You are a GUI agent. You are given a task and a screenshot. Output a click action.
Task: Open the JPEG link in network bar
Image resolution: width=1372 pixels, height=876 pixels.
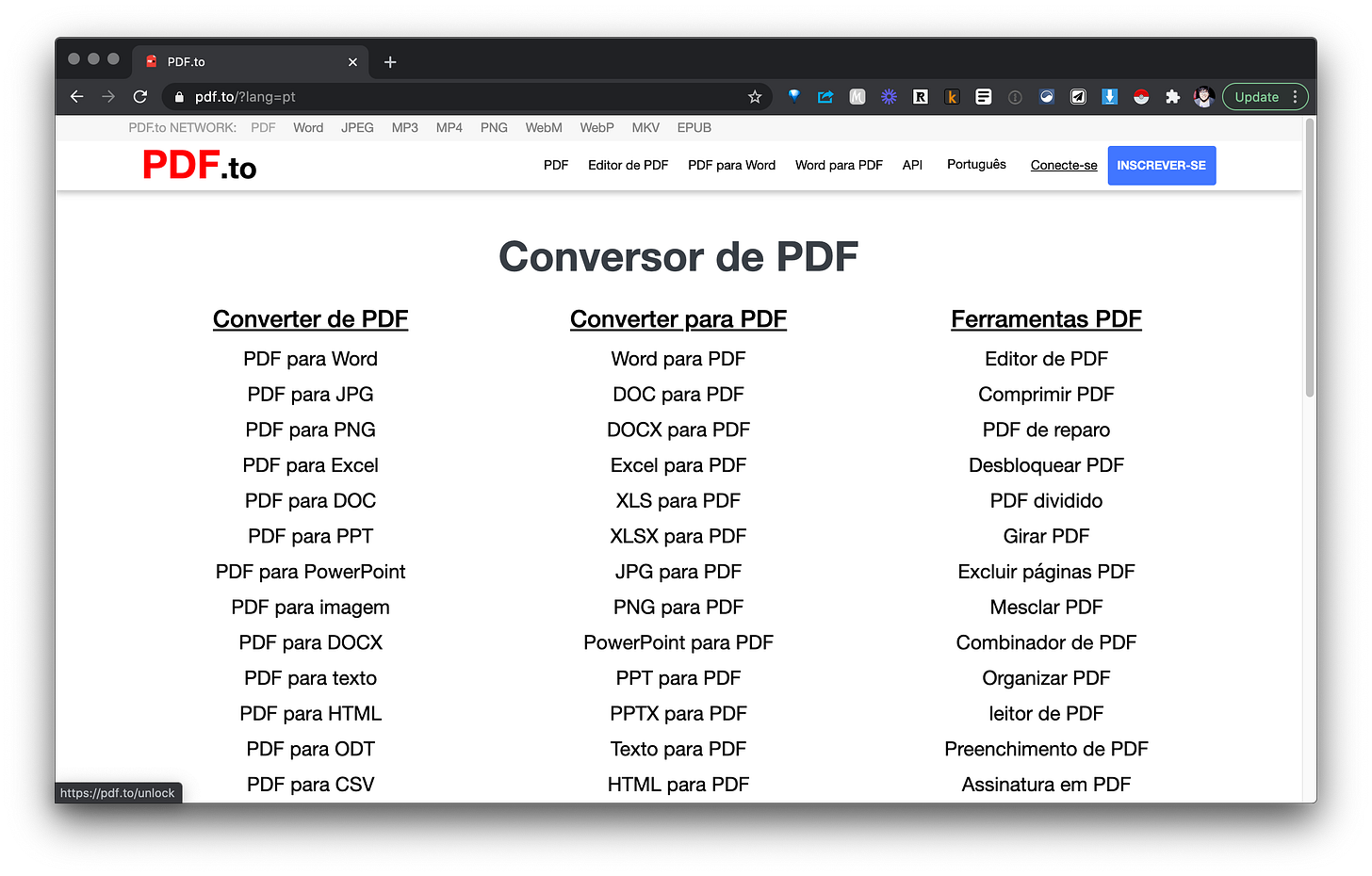coord(357,127)
